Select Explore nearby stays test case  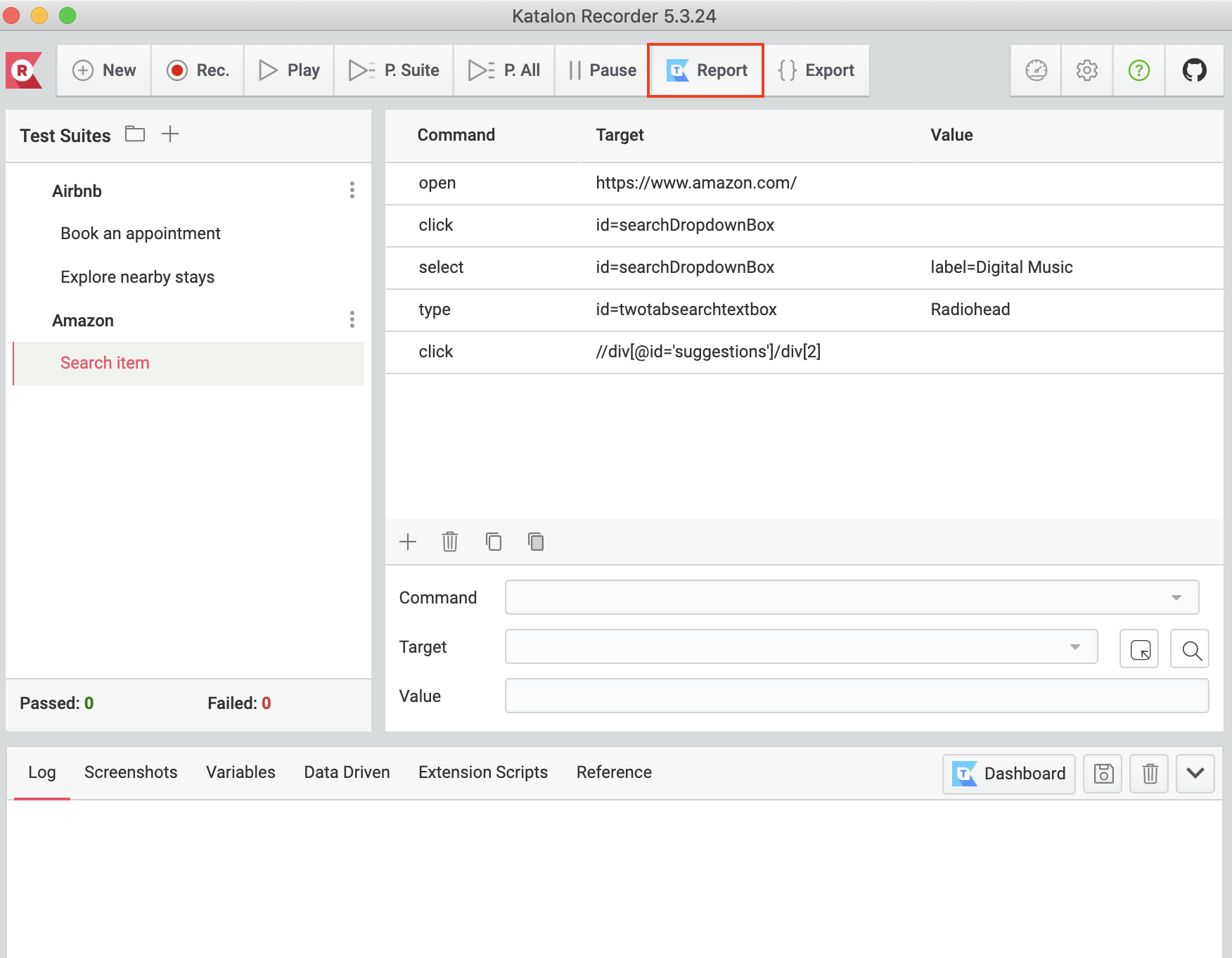point(138,277)
